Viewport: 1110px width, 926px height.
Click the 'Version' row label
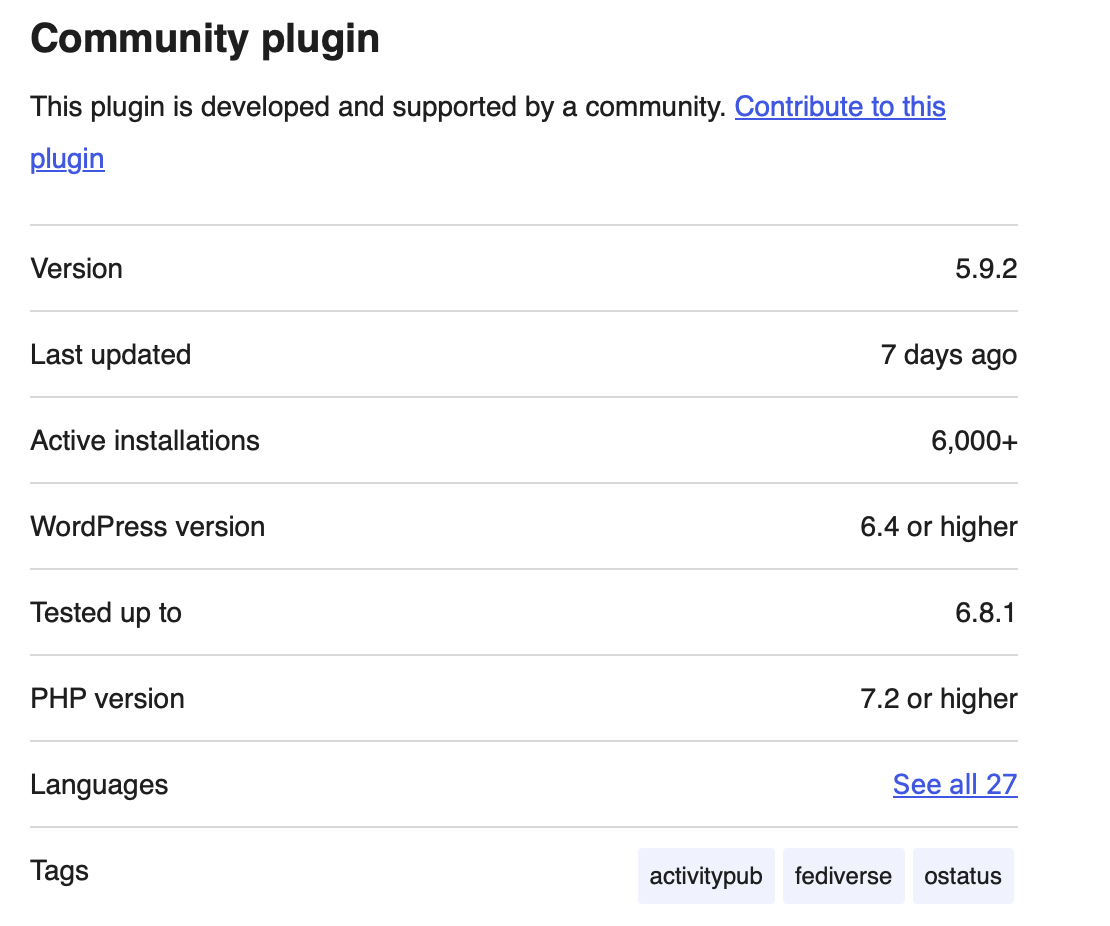pyautogui.click(x=76, y=269)
